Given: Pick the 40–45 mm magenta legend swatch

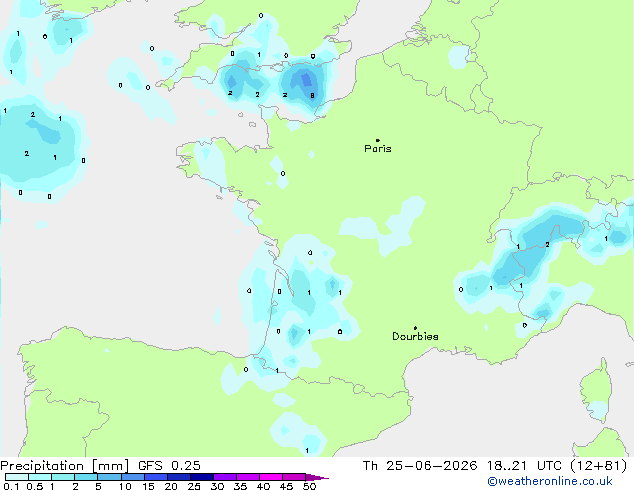Looking at the screenshot, I should click(x=271, y=477).
